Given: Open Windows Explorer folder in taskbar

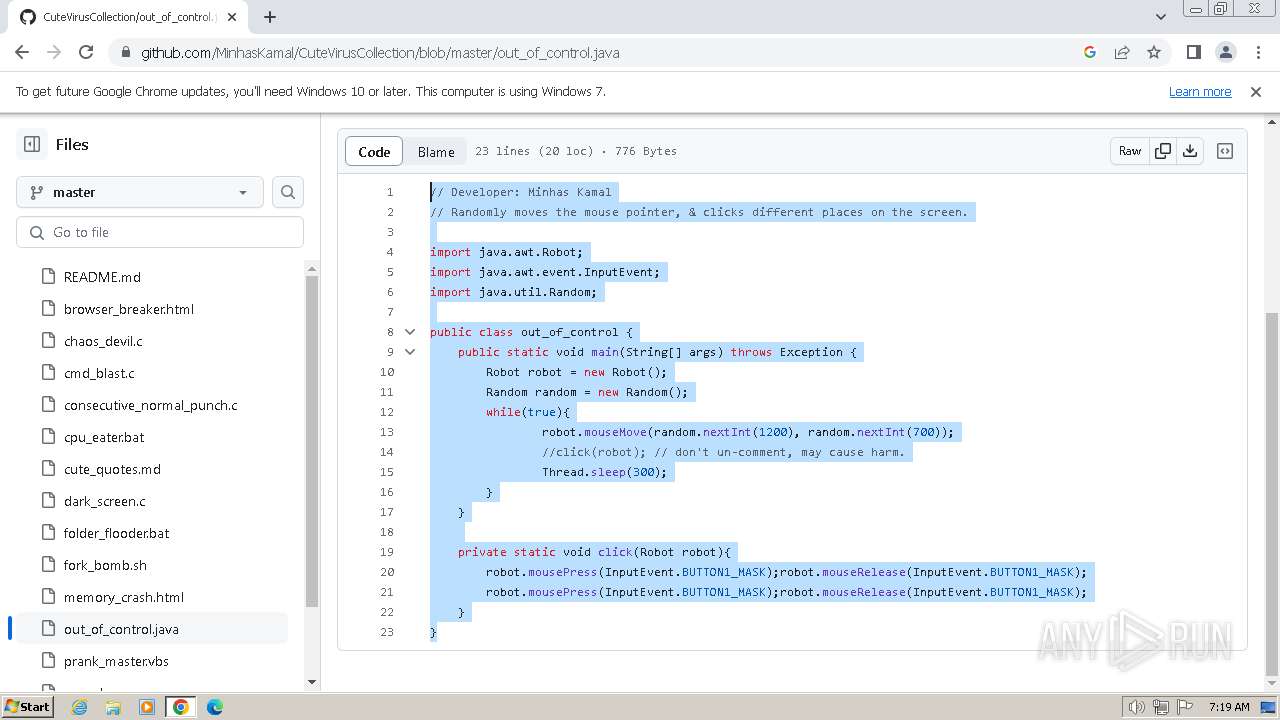Looking at the screenshot, I should click(113, 707).
